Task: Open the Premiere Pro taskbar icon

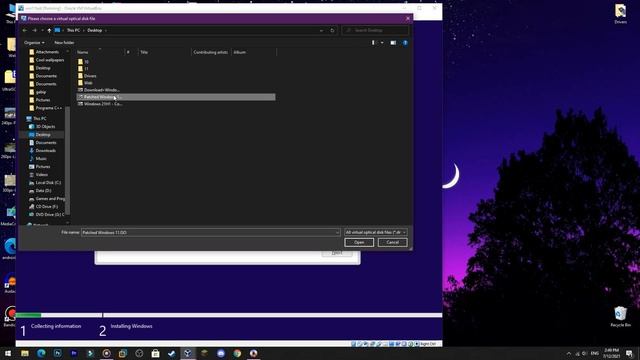Action: [74, 353]
